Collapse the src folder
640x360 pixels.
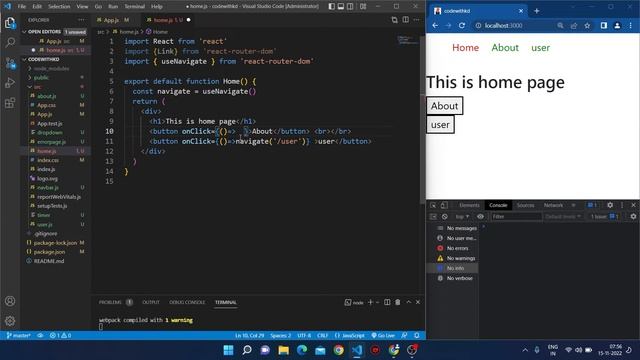pos(38,87)
